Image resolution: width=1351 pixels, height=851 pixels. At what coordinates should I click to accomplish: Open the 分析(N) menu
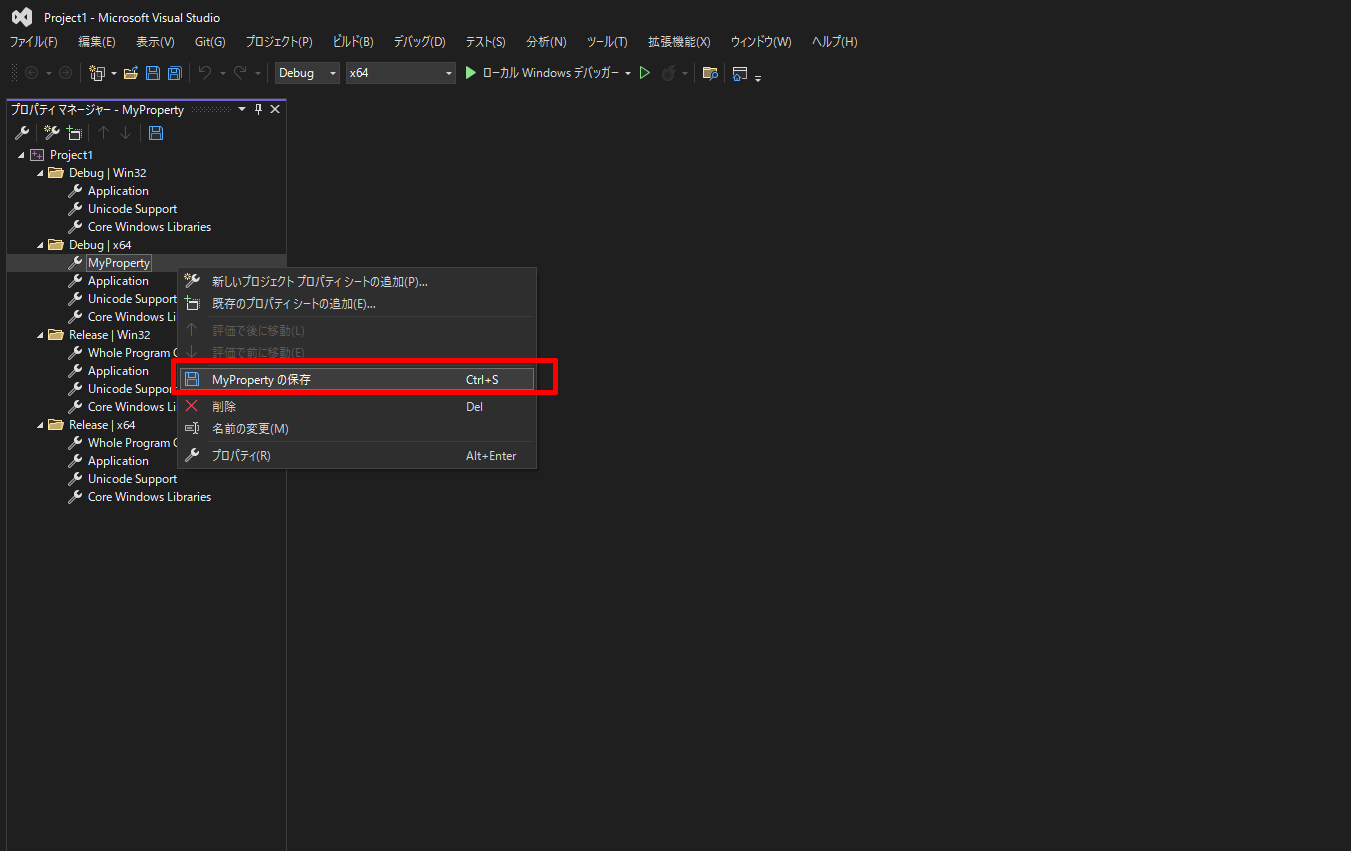(546, 42)
